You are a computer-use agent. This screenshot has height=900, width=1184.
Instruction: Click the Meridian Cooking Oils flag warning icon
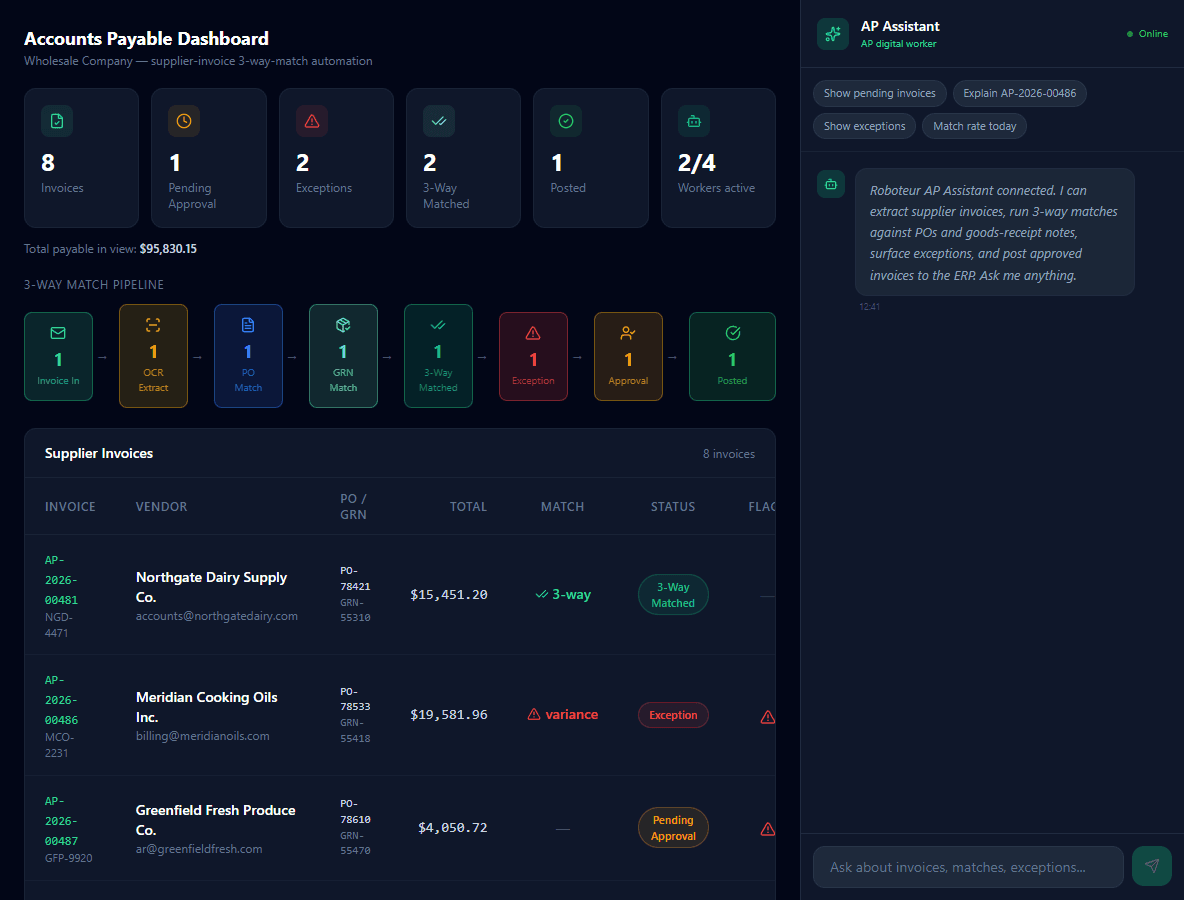pos(767,717)
